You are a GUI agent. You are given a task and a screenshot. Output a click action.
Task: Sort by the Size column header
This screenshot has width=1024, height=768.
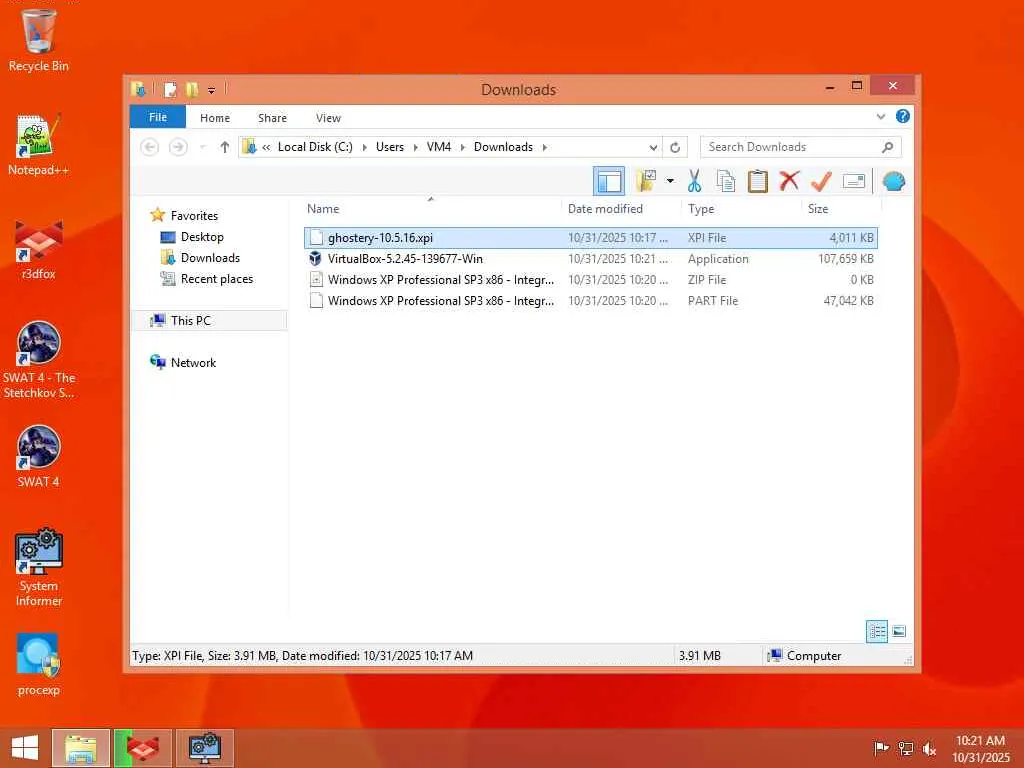point(818,209)
